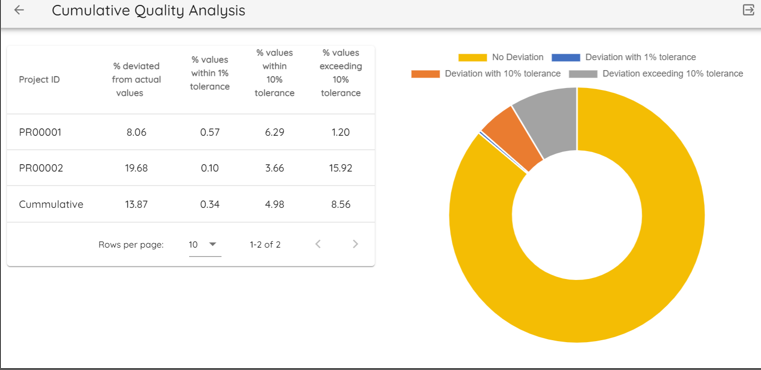
Task: Go to next page with right chevron
Action: tap(355, 244)
